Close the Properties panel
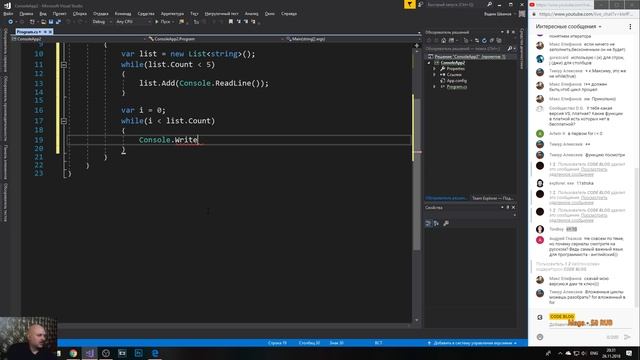This screenshot has height=360, width=640. point(513,207)
